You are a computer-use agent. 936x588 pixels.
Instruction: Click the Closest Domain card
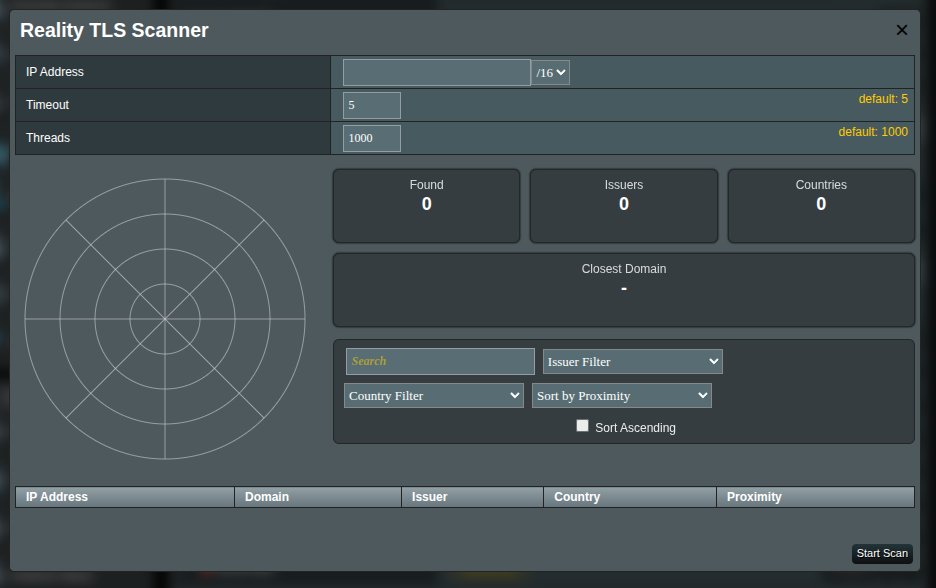[624, 290]
